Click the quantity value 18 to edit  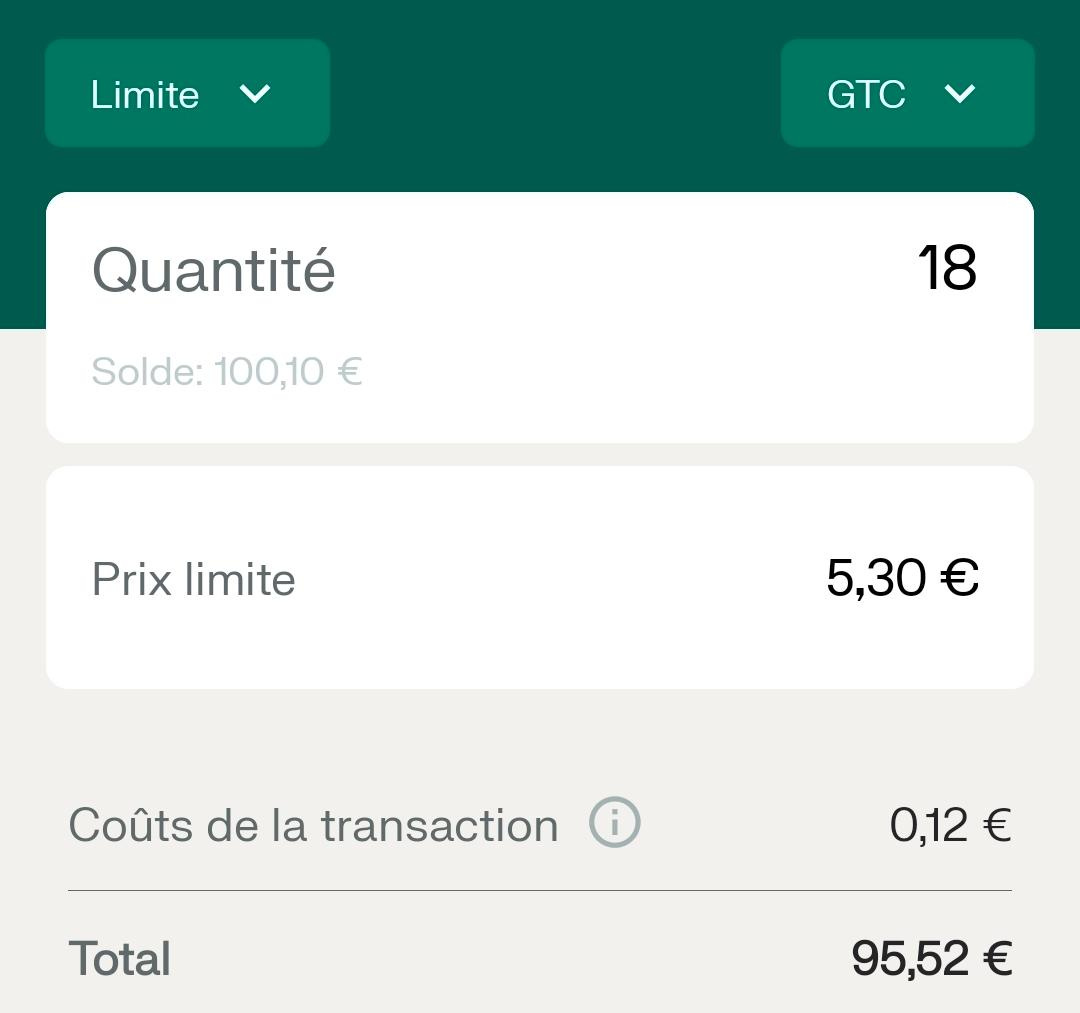tap(946, 267)
